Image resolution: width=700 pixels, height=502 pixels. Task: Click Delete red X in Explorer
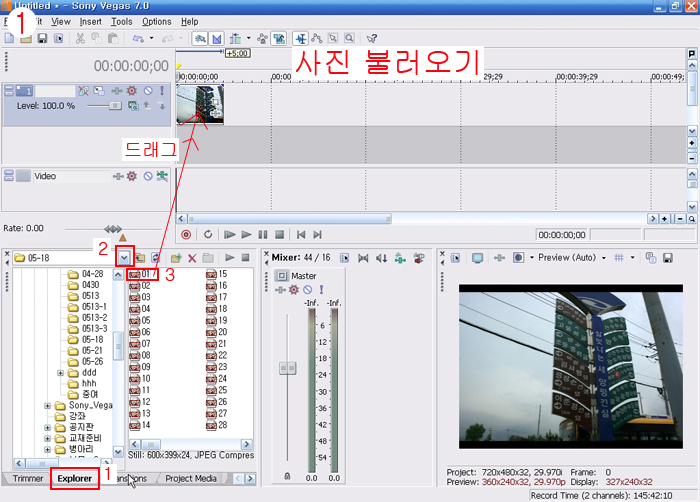192,258
